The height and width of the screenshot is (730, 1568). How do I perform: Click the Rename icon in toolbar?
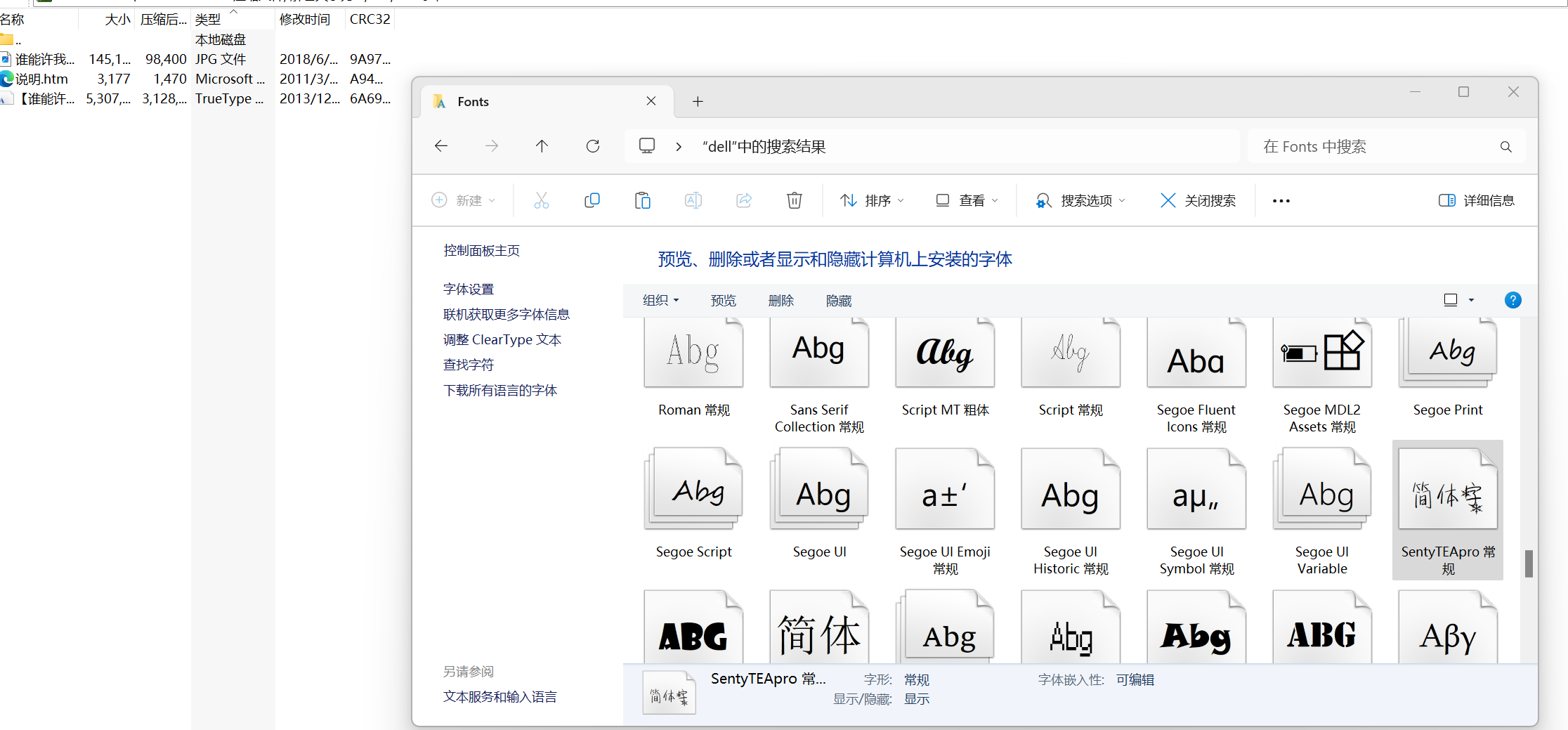click(693, 201)
